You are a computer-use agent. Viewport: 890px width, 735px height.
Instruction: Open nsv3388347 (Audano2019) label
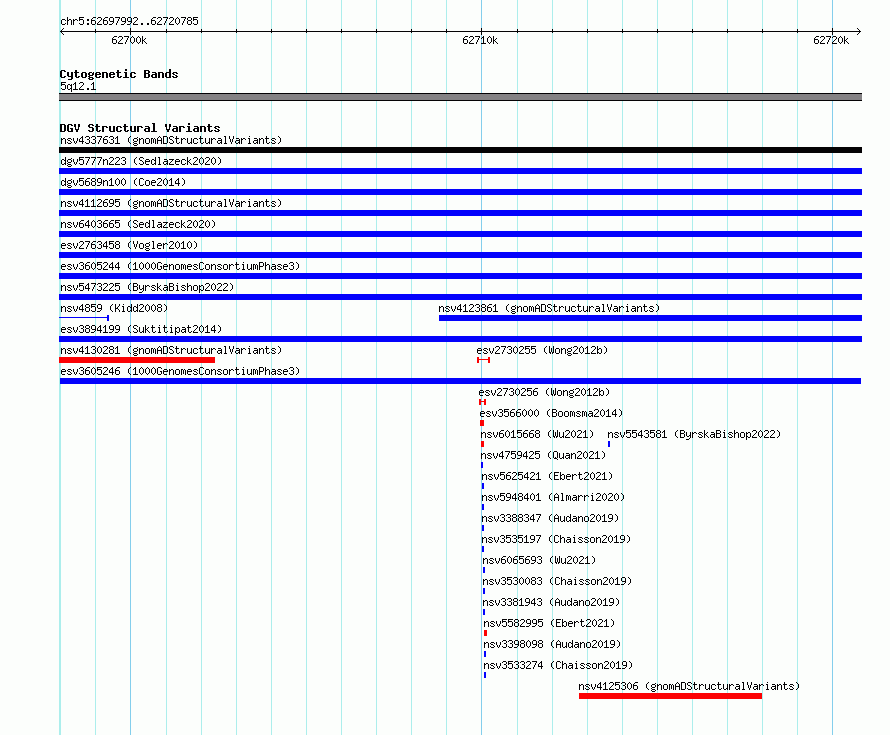point(550,518)
